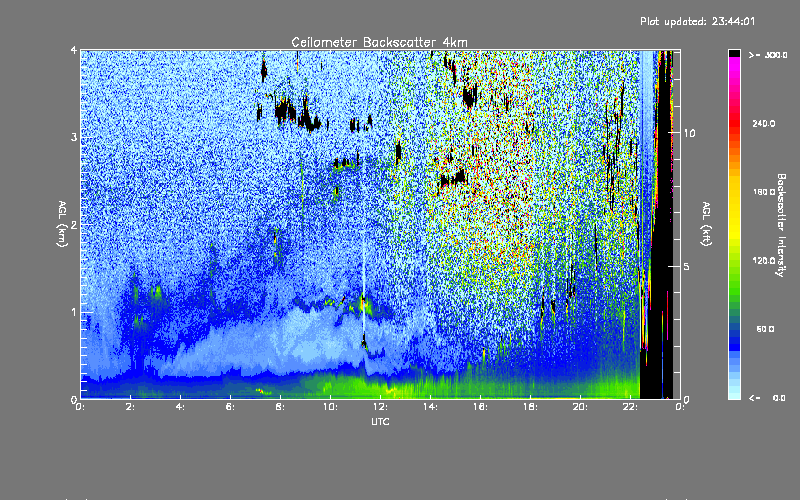Click the '60.0' colorbar label
This screenshot has width=800, height=500.
click(765, 329)
